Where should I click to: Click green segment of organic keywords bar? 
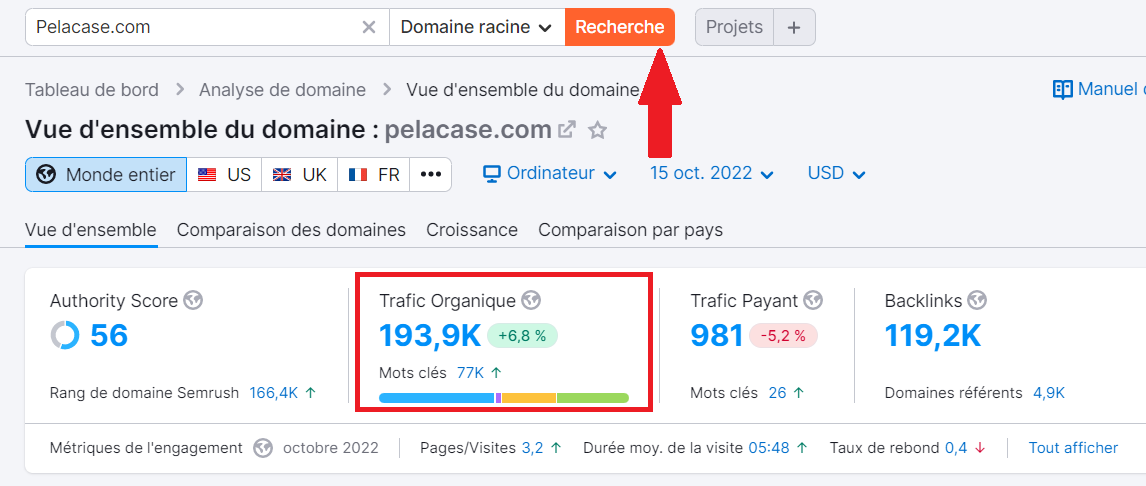click(x=593, y=398)
